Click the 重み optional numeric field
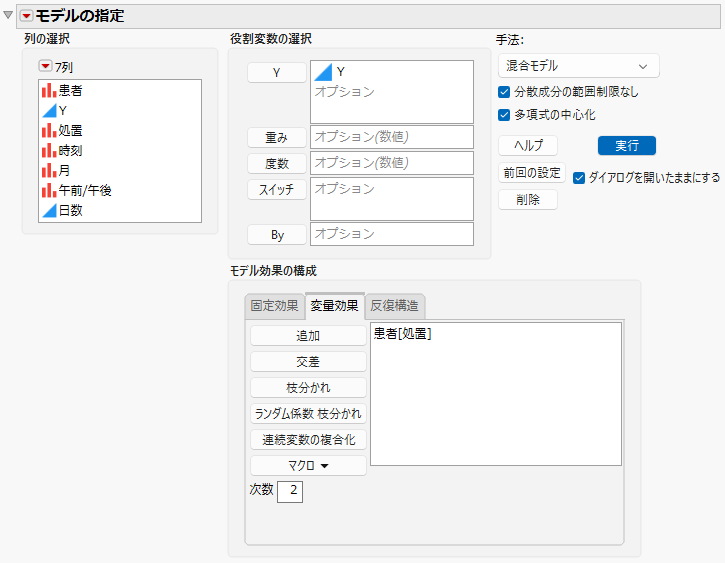Screen dimensions: 725x563 click(392, 137)
